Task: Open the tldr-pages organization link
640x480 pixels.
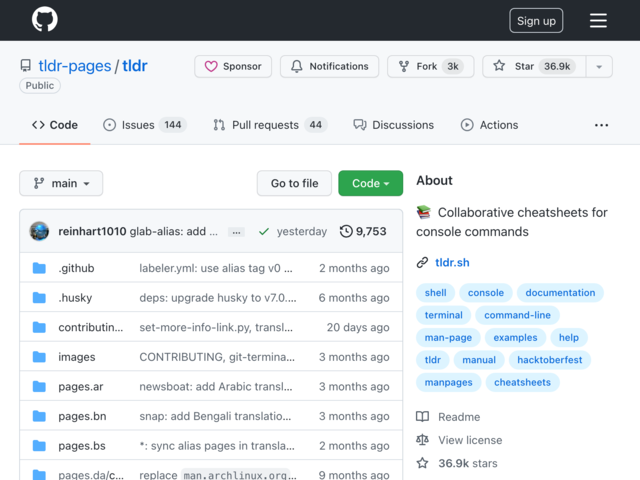Action: point(75,66)
